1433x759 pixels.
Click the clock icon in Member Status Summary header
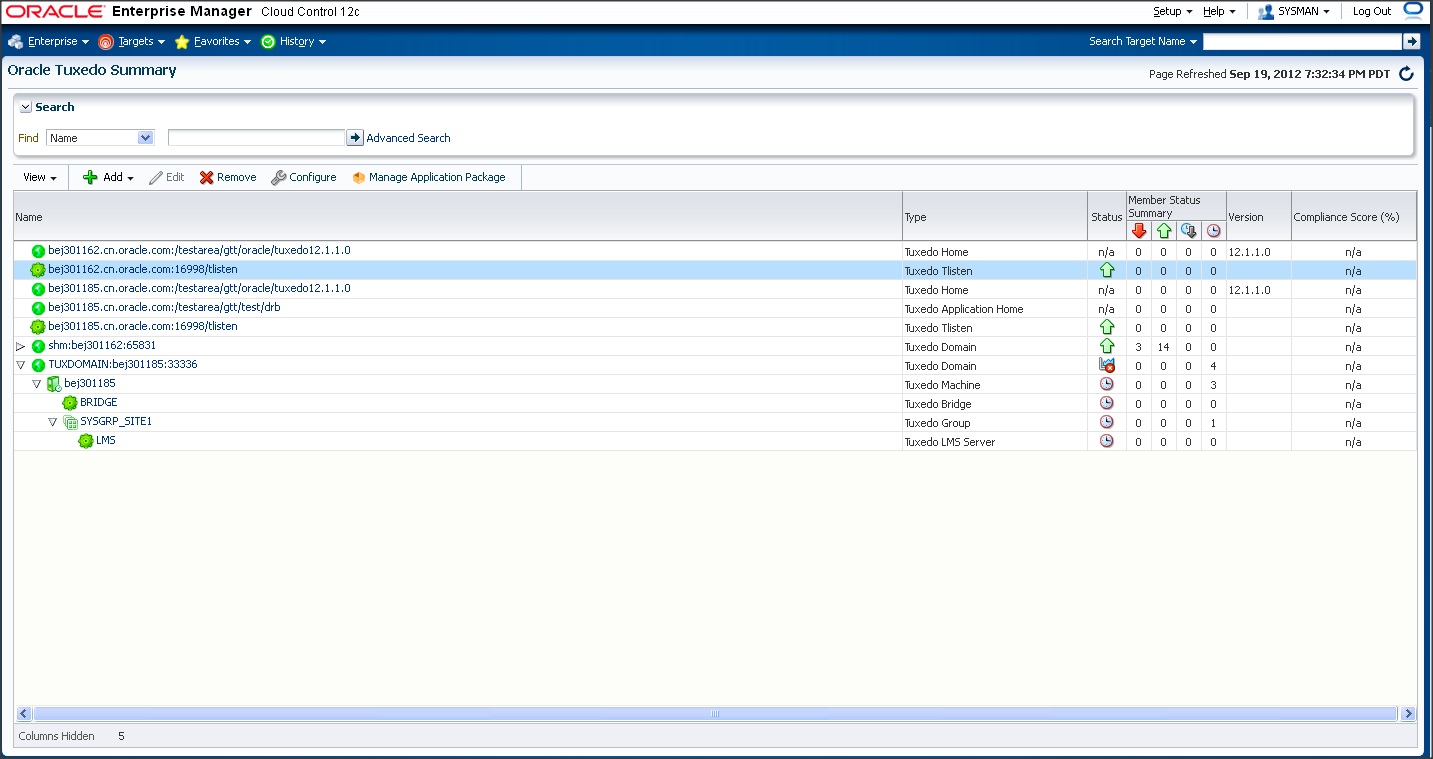click(1212, 230)
